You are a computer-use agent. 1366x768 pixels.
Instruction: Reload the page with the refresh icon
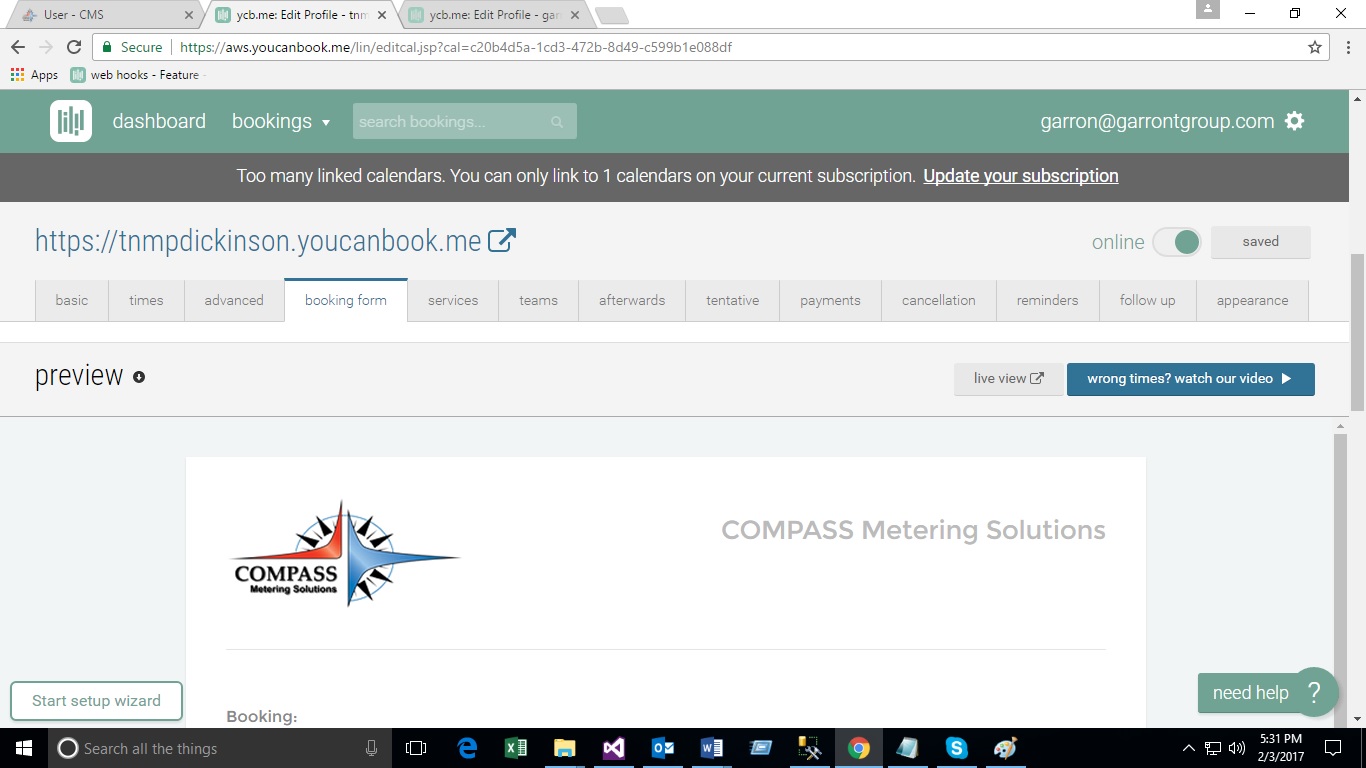(x=74, y=47)
